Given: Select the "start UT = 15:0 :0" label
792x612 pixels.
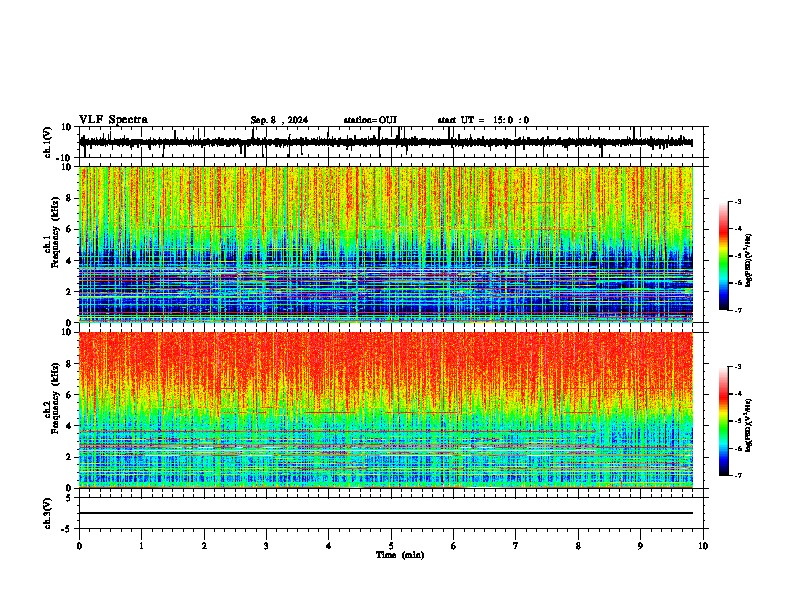Looking at the screenshot, I should [483, 120].
